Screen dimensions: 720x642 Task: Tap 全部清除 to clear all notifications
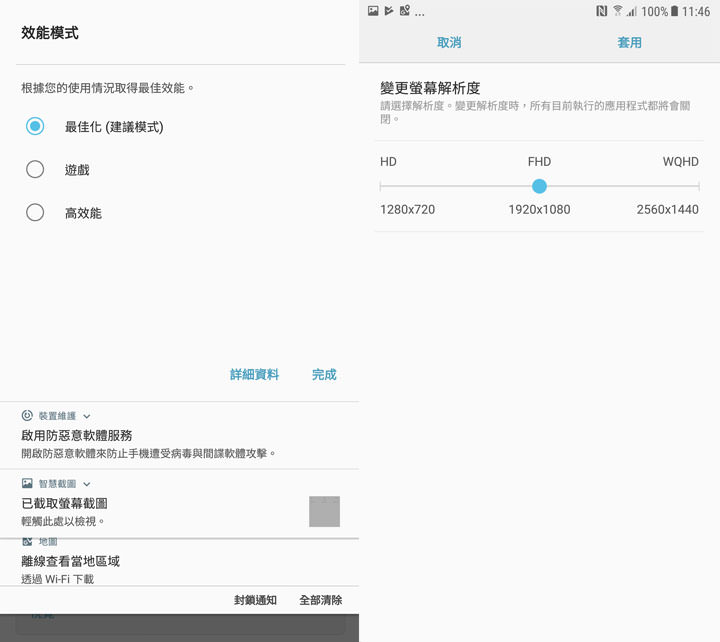pos(320,600)
